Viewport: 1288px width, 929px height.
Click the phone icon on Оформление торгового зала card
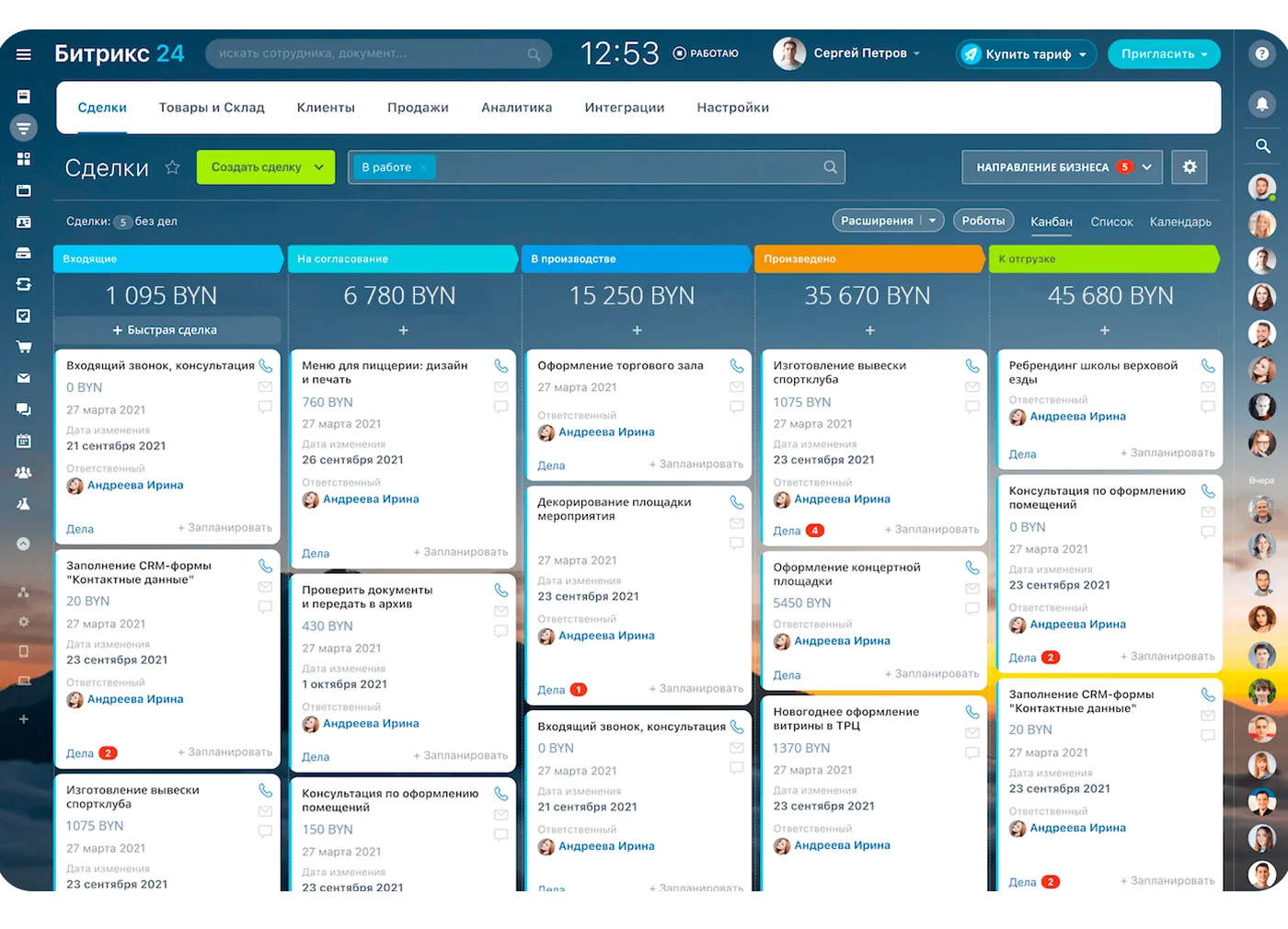click(x=736, y=364)
